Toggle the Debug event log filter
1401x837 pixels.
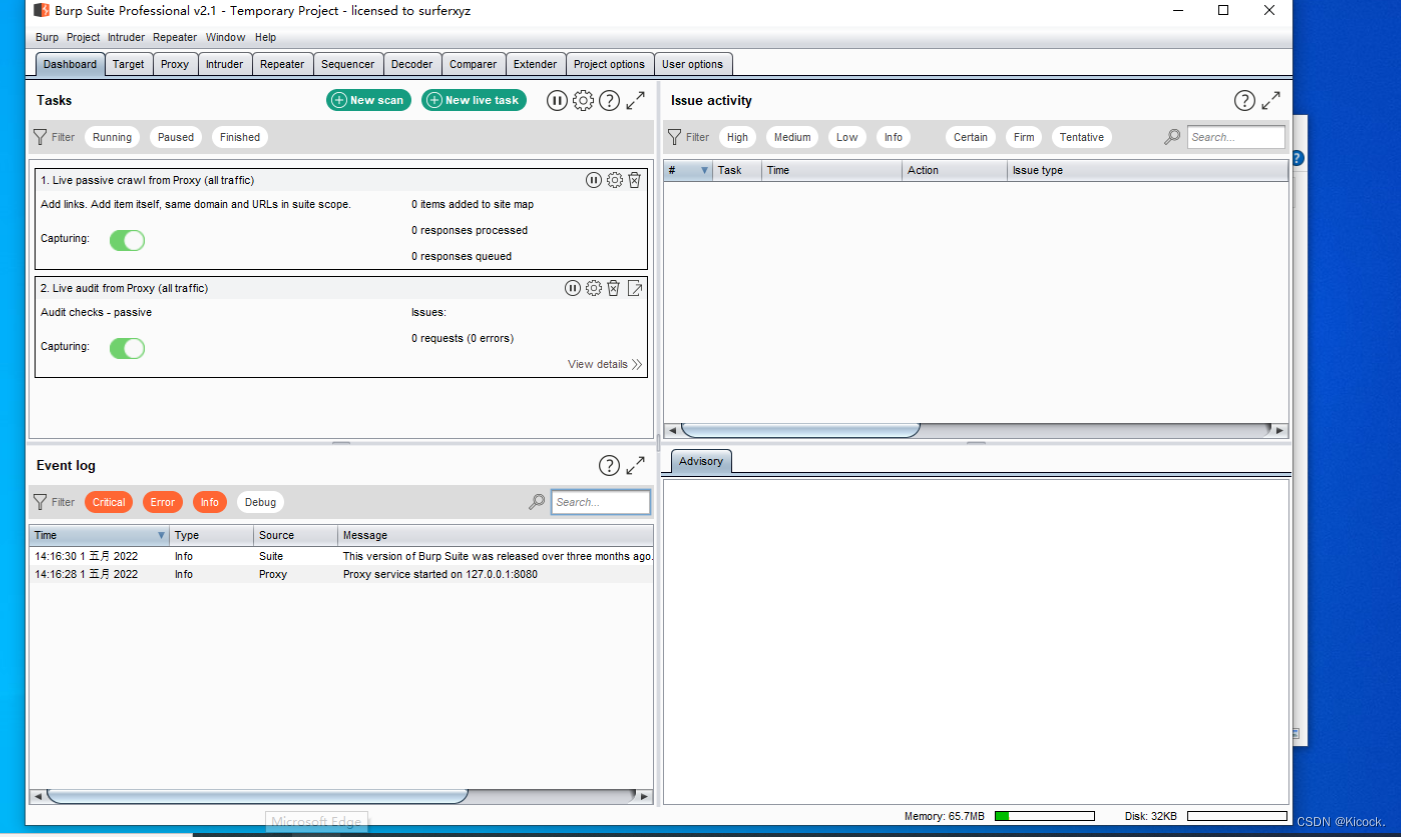coord(260,502)
